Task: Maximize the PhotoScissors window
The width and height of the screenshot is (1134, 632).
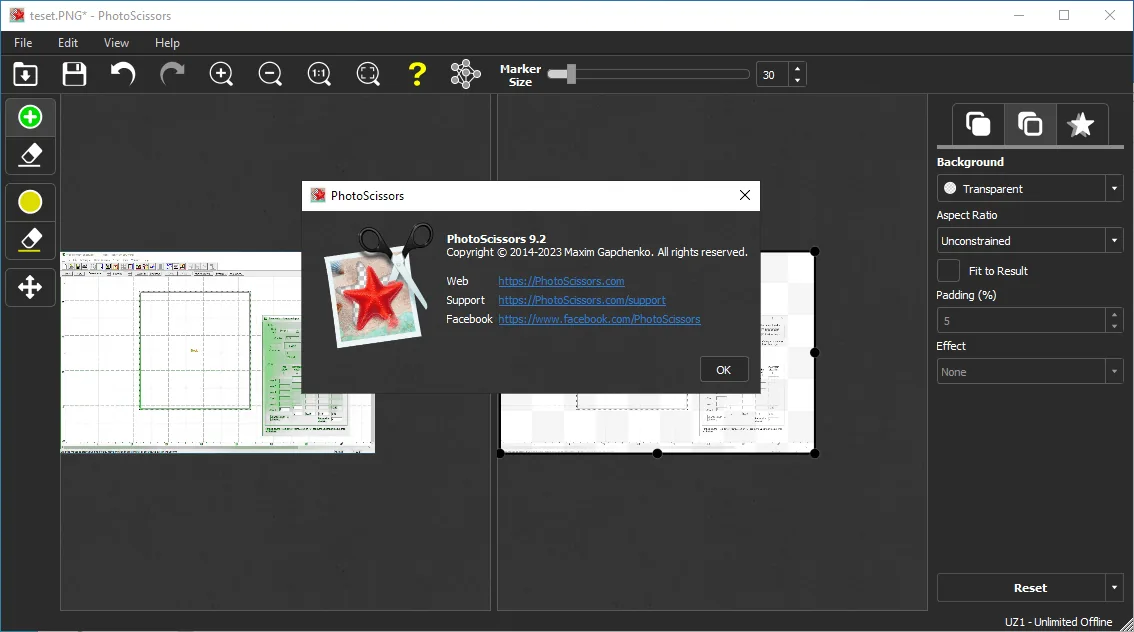Action: (x=1064, y=15)
